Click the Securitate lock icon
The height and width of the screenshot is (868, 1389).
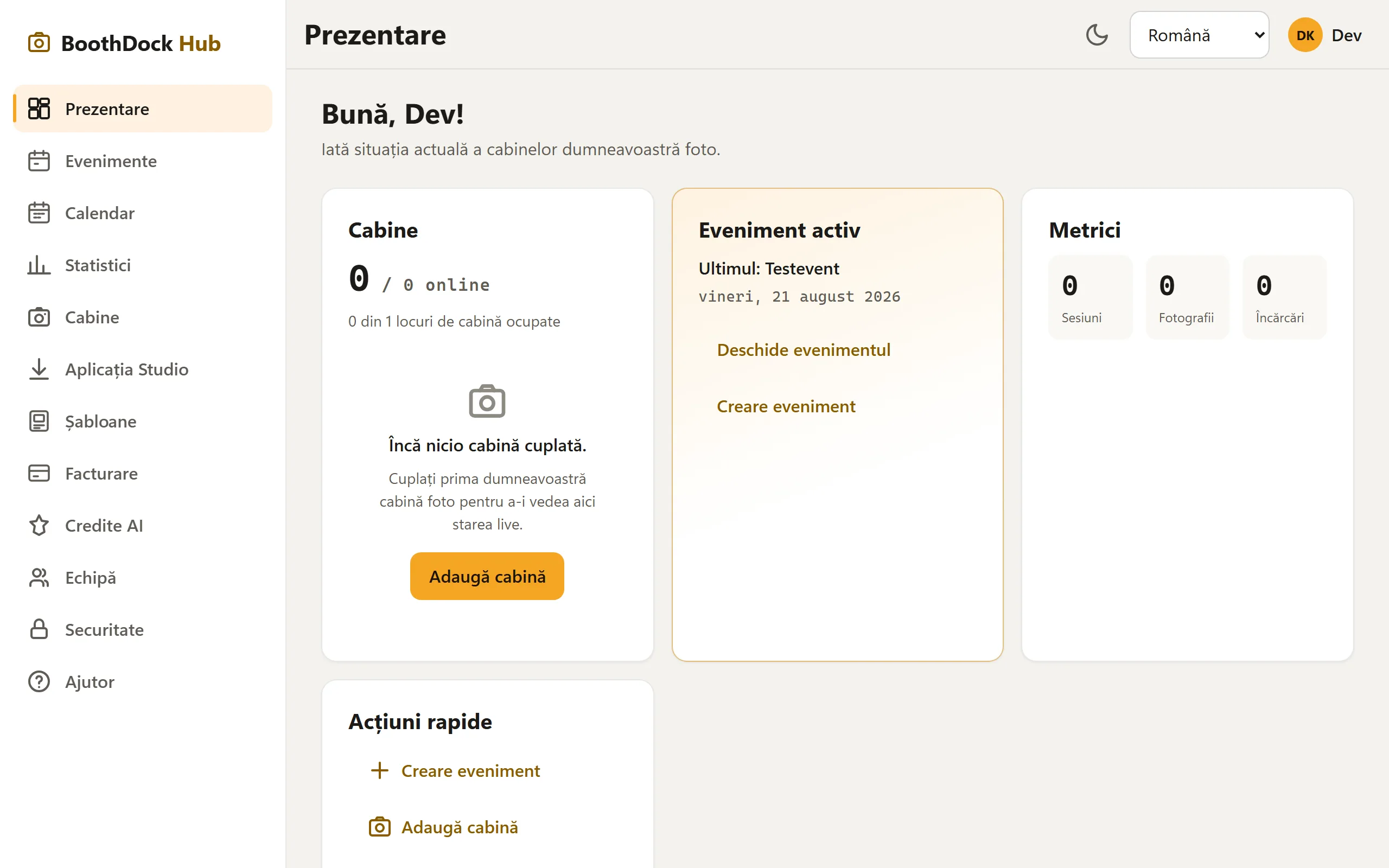[x=39, y=630]
